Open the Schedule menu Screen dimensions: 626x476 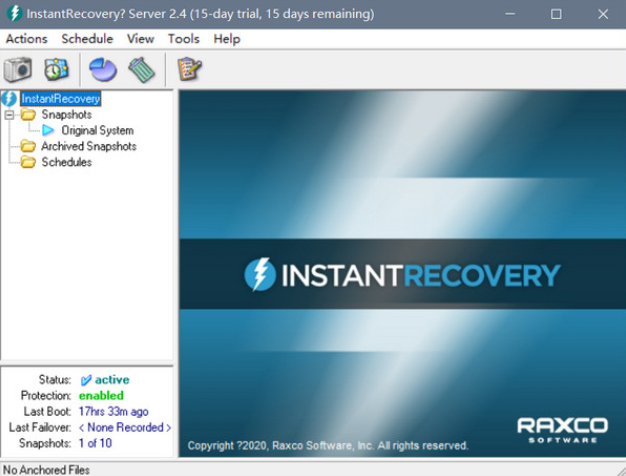87,39
